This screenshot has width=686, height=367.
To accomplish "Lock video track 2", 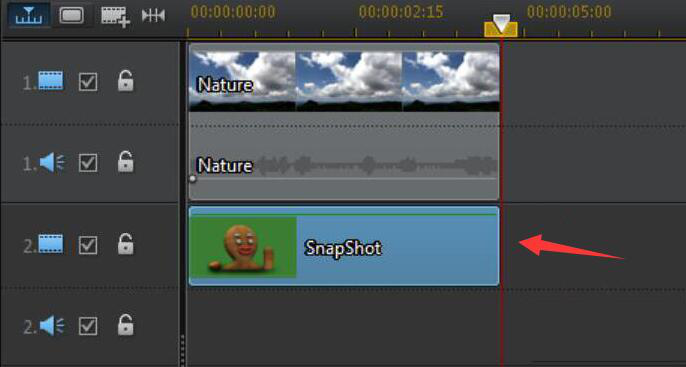I will 126,244.
